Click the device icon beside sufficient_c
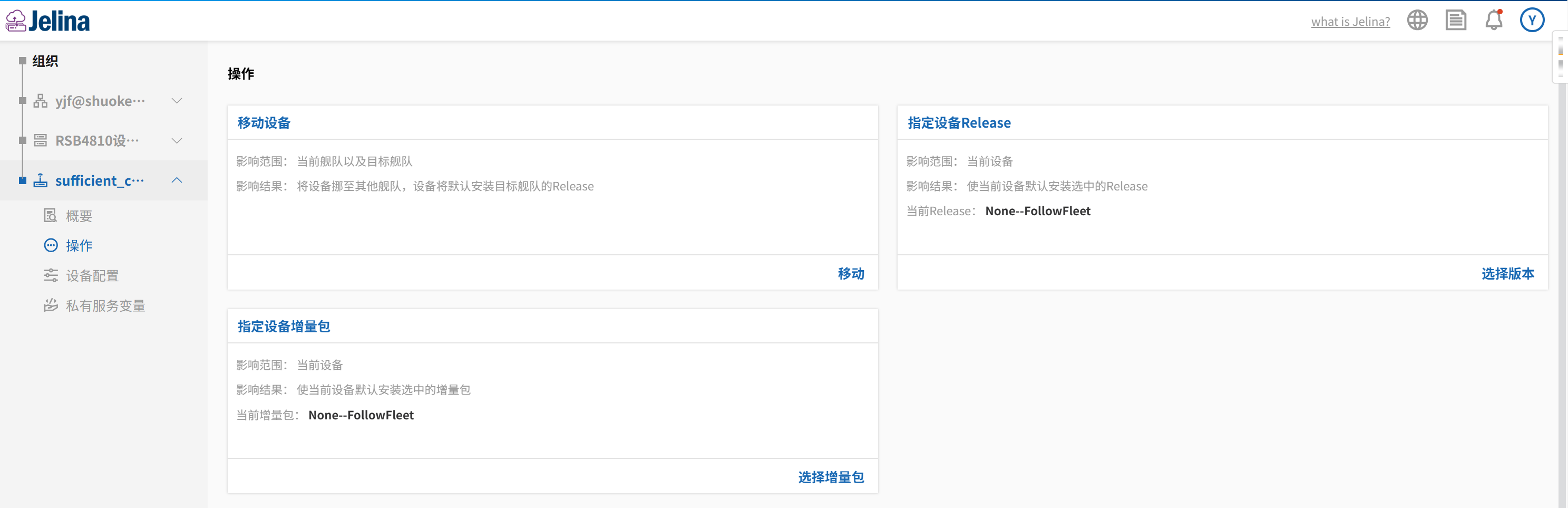 pos(40,181)
